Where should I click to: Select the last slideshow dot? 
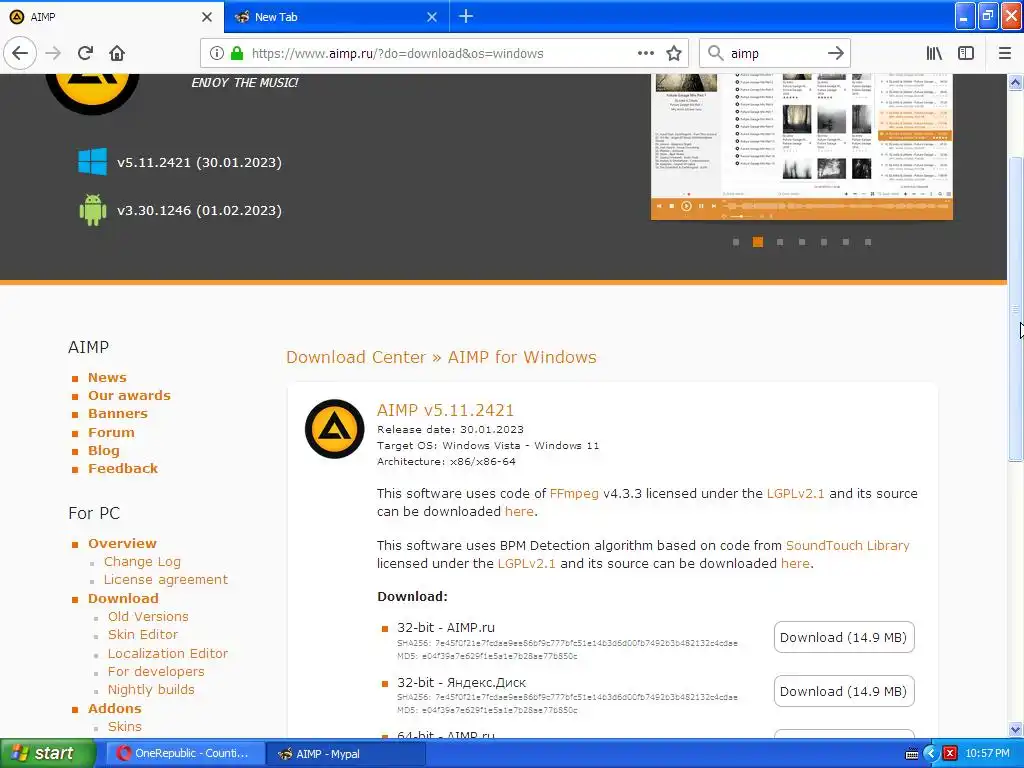[868, 242]
